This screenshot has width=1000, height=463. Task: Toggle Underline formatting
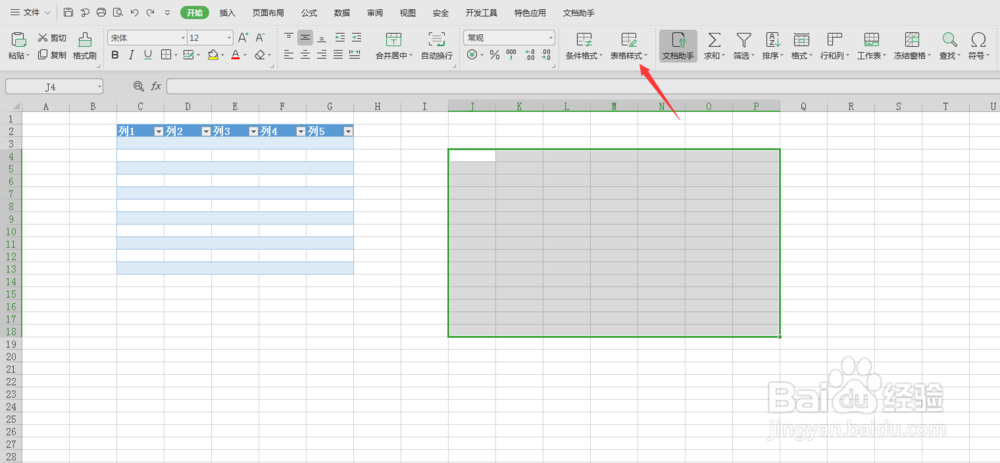click(x=148, y=55)
